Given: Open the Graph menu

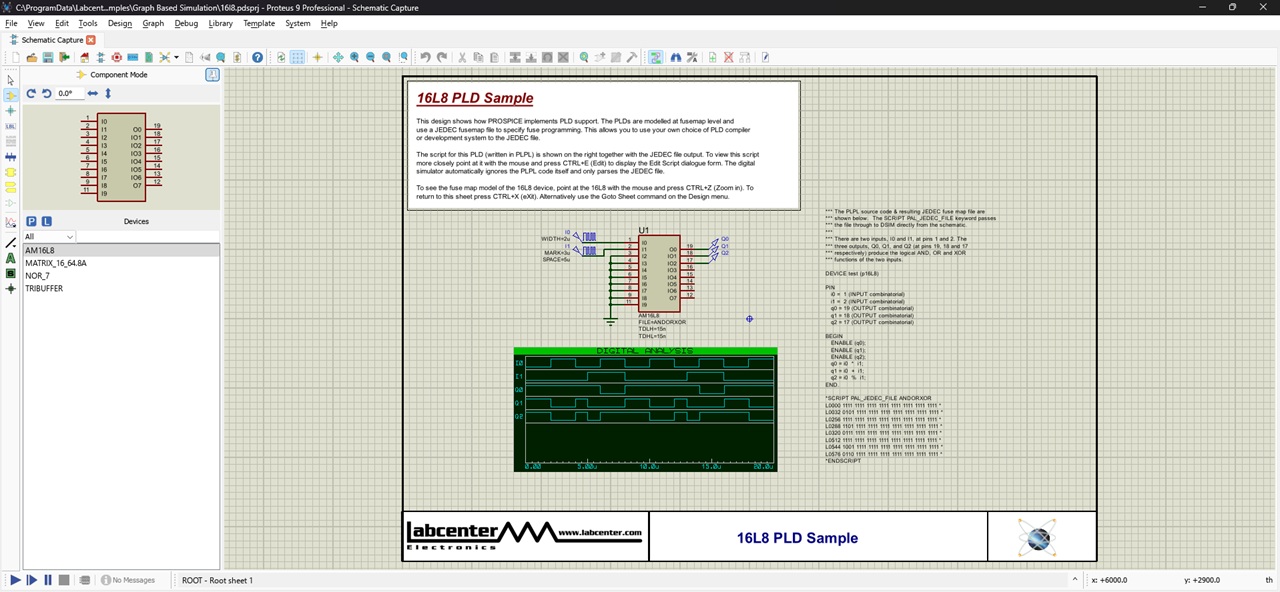Looking at the screenshot, I should [153, 23].
